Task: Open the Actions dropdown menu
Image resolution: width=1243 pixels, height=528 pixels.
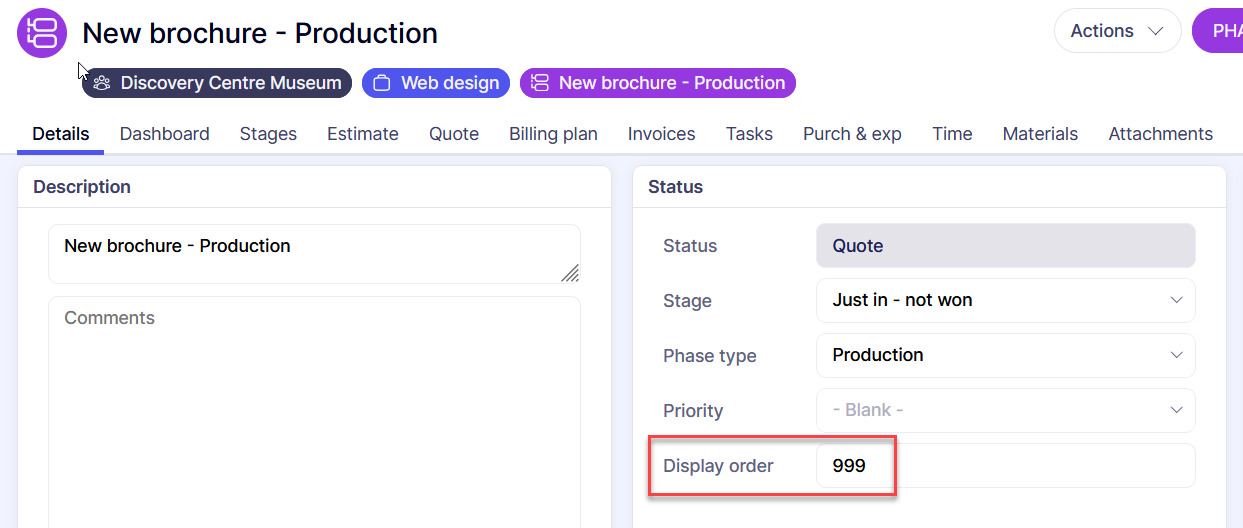Action: click(1117, 31)
